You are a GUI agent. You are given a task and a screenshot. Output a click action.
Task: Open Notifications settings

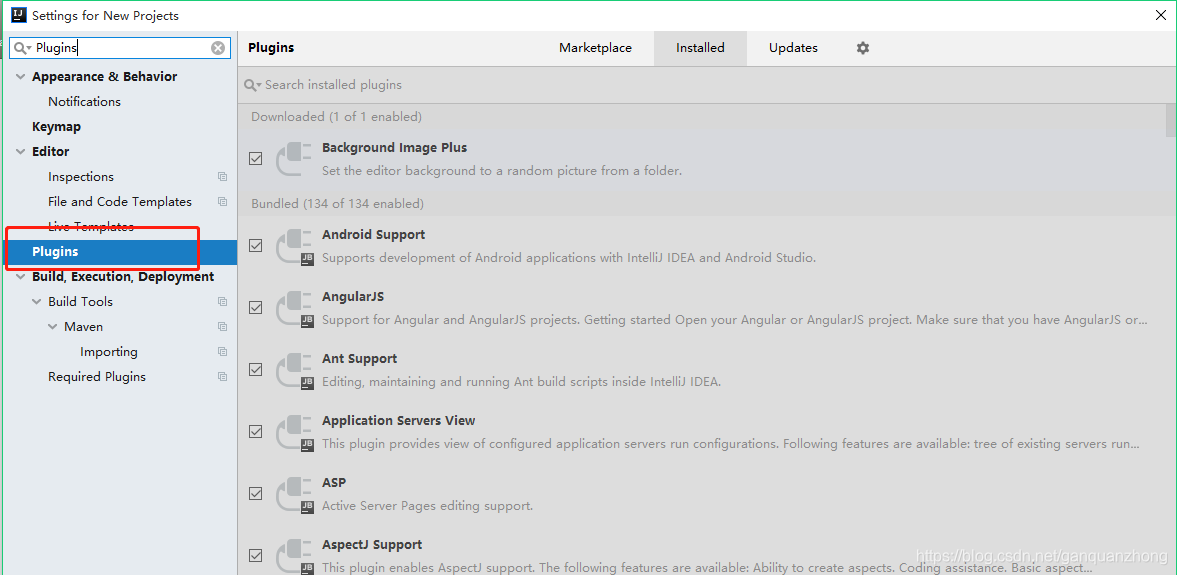(84, 101)
